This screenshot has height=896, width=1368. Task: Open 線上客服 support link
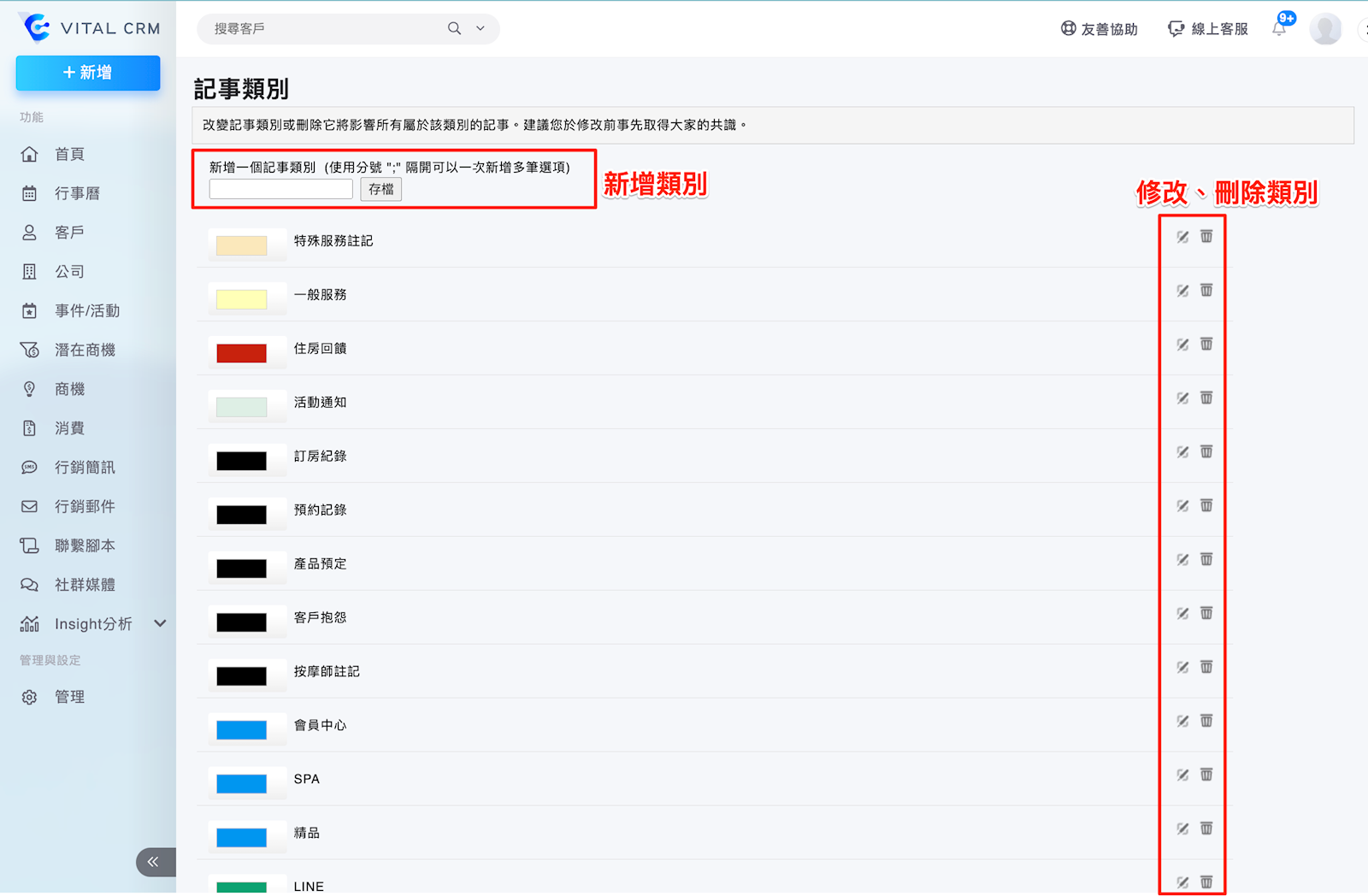point(1208,29)
